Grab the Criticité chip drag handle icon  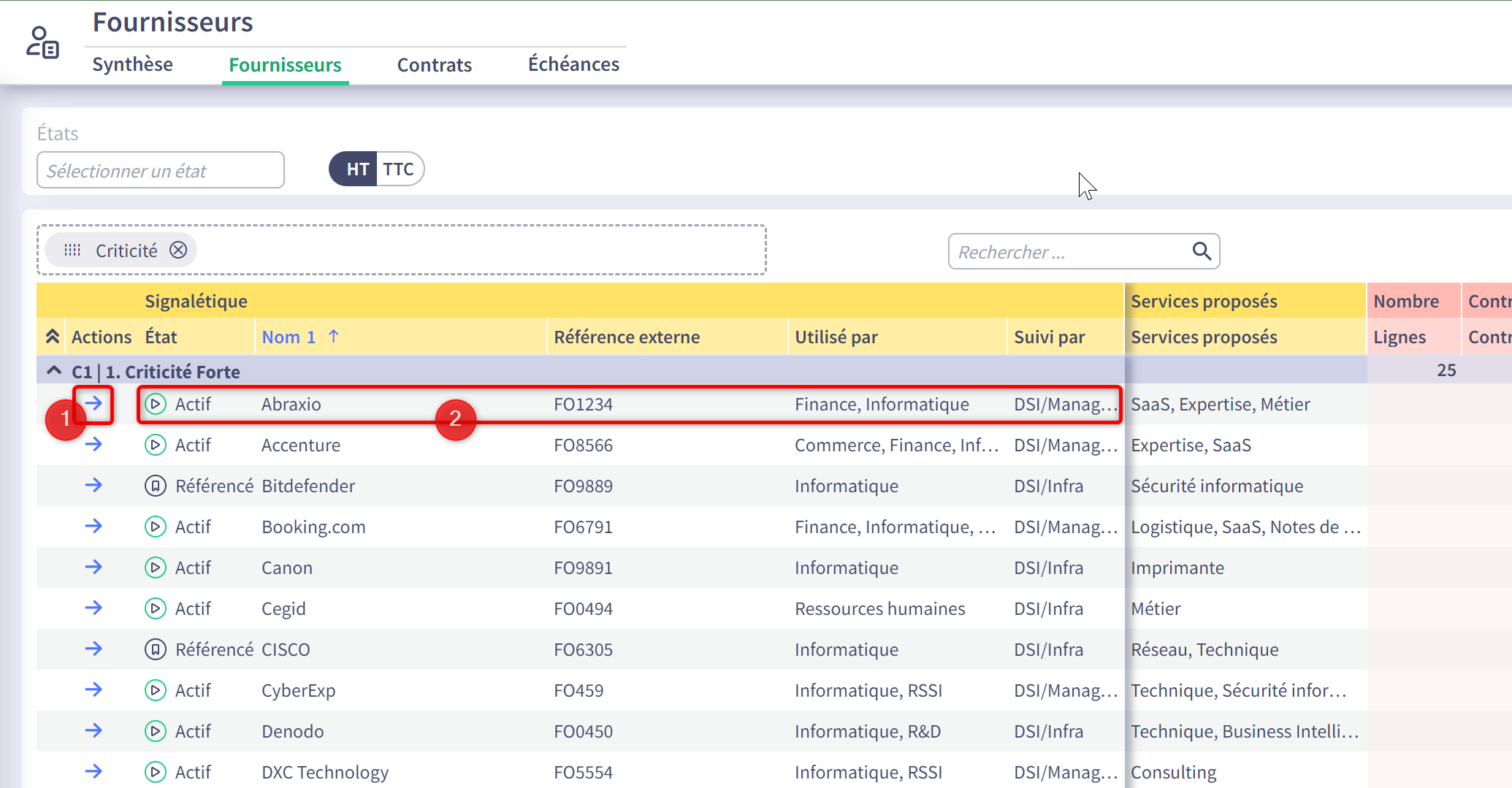[x=72, y=250]
